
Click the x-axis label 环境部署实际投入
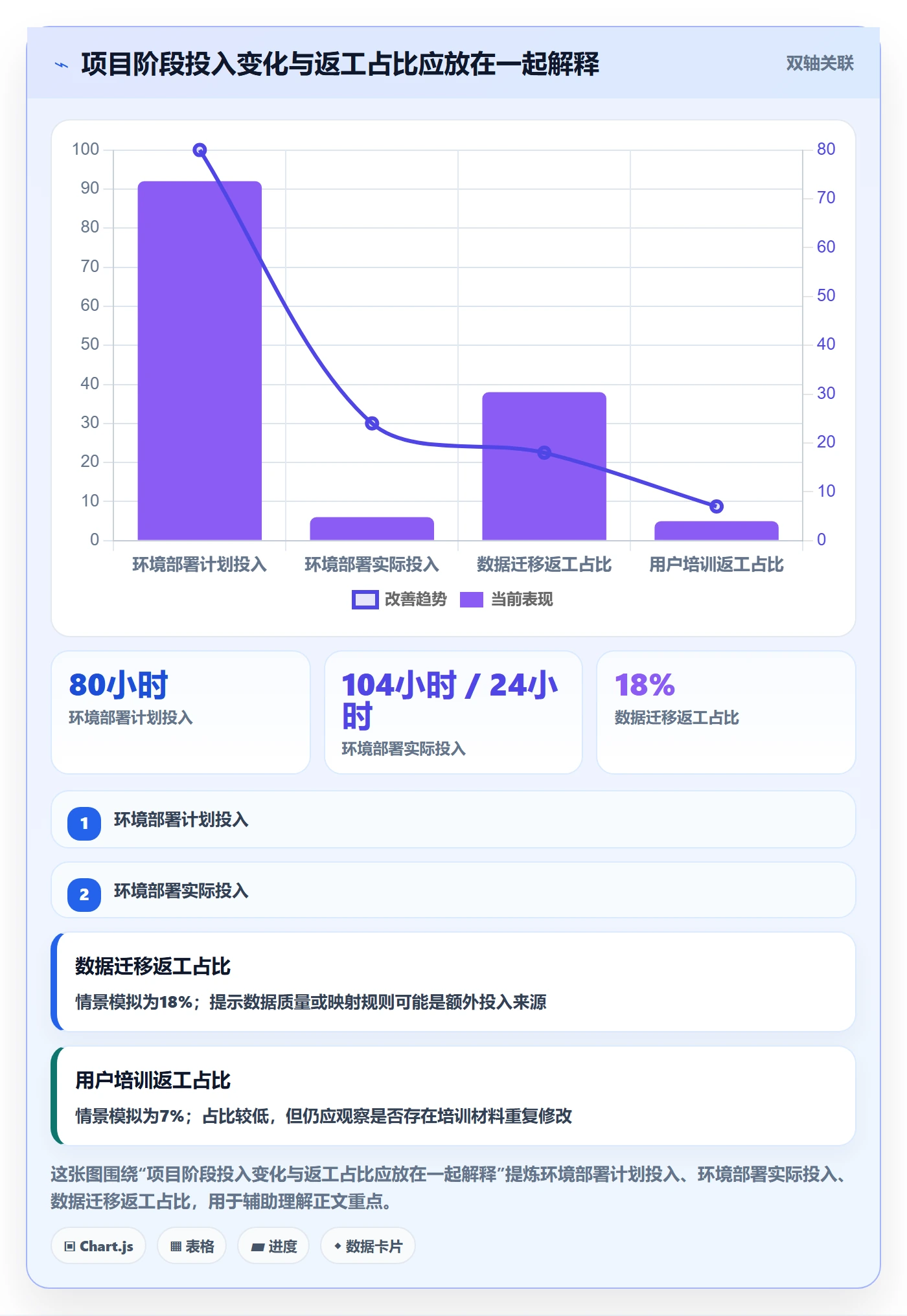[x=372, y=565]
